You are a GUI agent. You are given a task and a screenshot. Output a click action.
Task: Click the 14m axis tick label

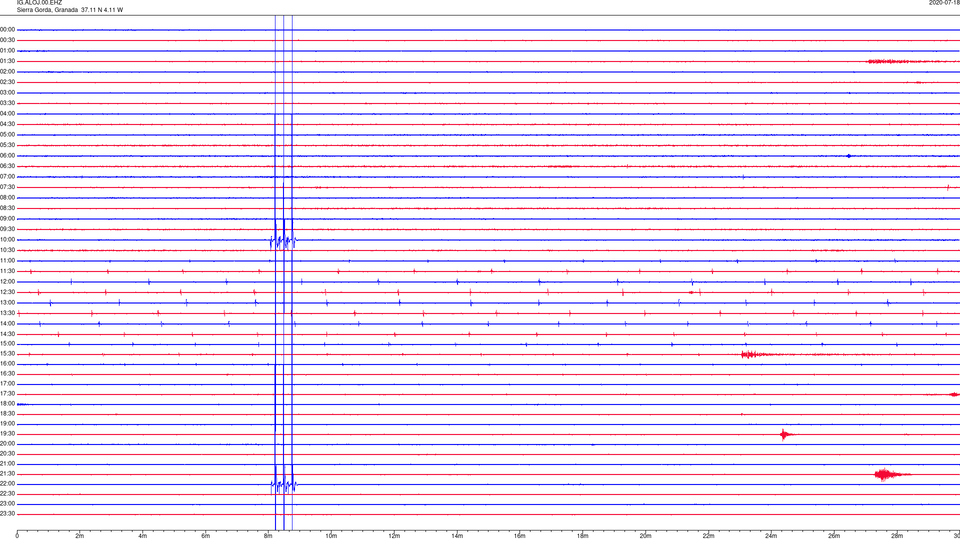[x=457, y=536]
